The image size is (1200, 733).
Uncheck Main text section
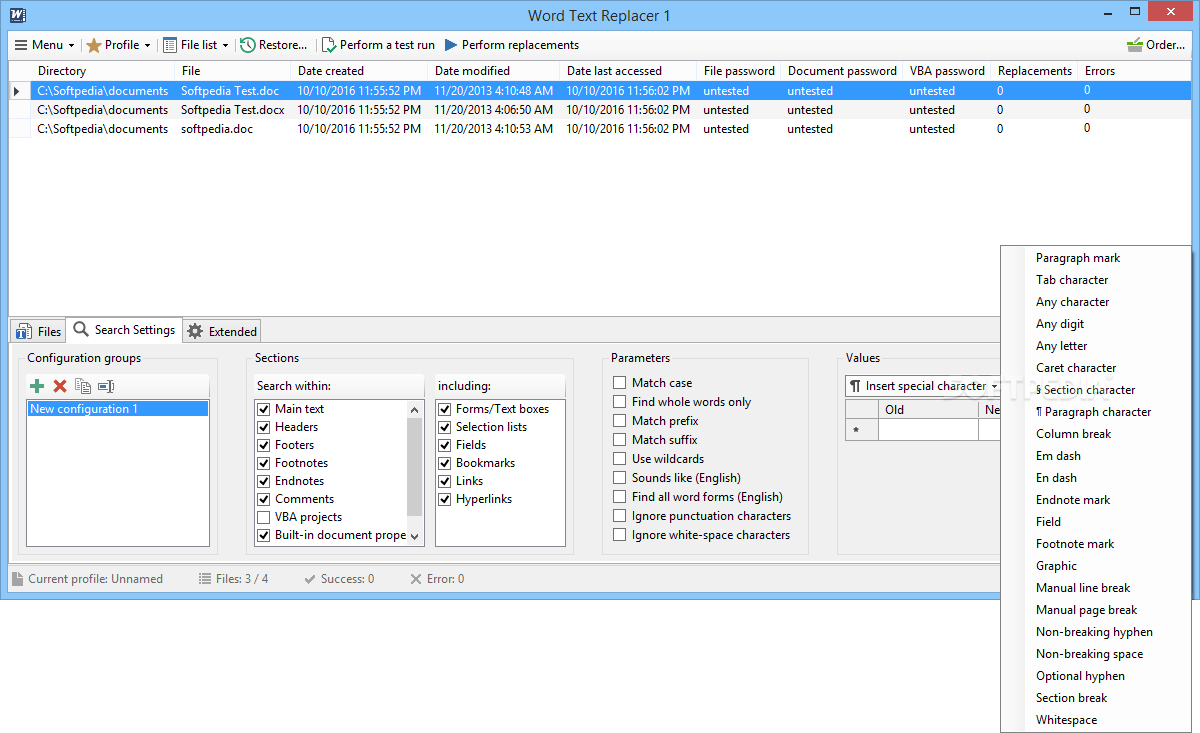[264, 409]
